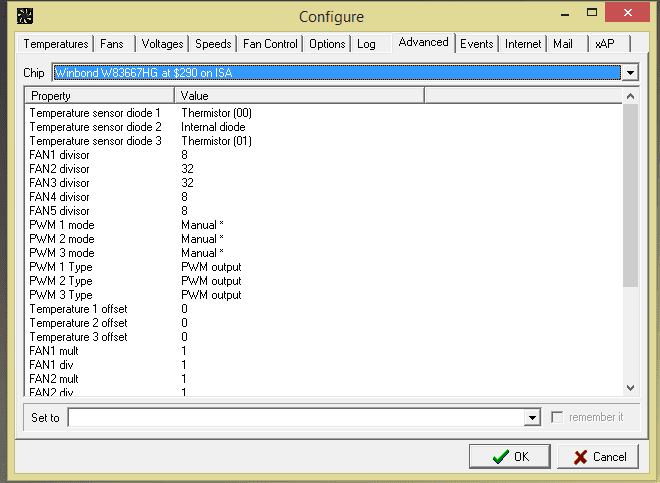Image resolution: width=660 pixels, height=483 pixels.
Task: Close the Configure window
Action: click(x=627, y=12)
